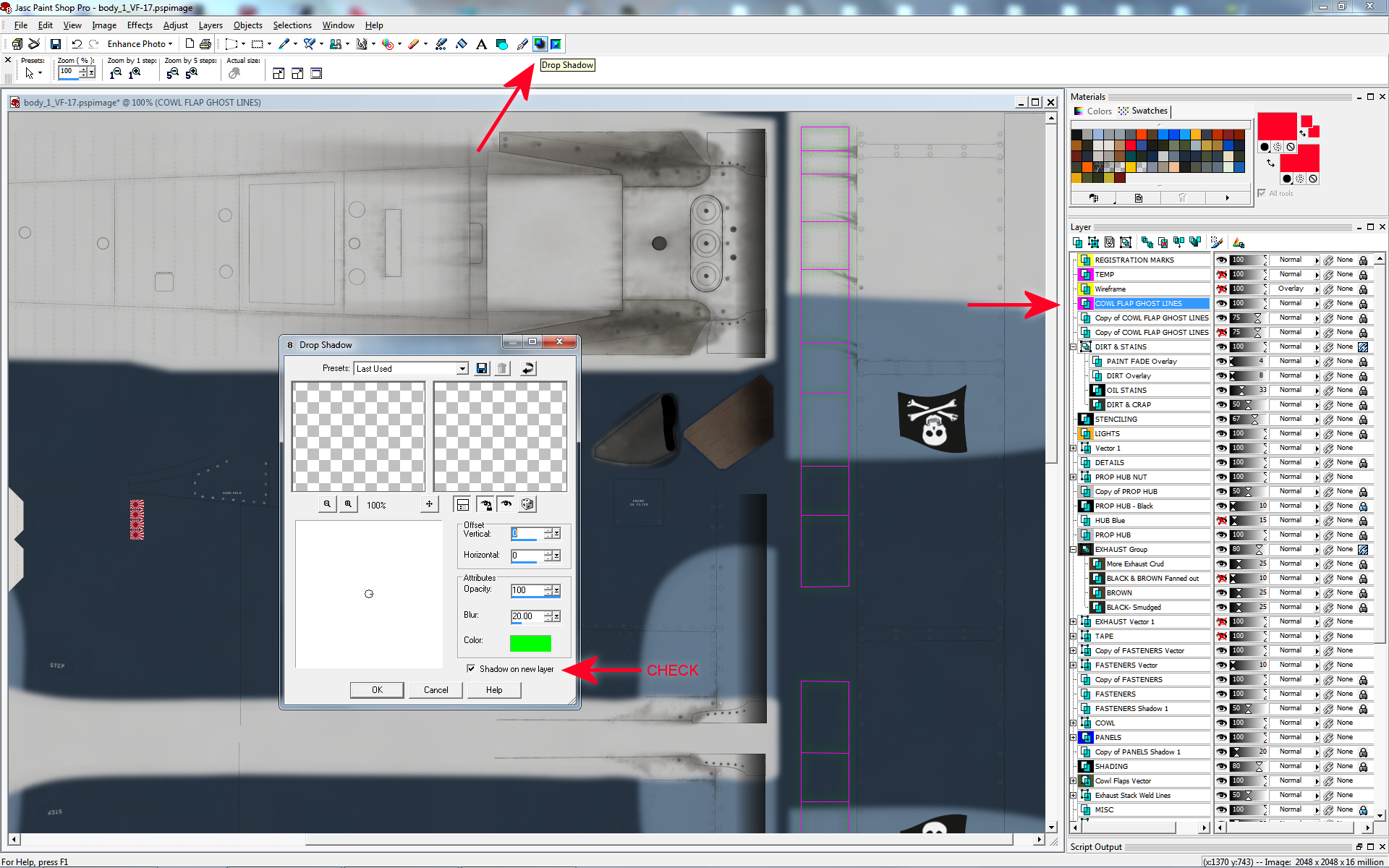Click the Zoom percent field in options bar
The width and height of the screenshot is (1389, 868).
coord(69,72)
